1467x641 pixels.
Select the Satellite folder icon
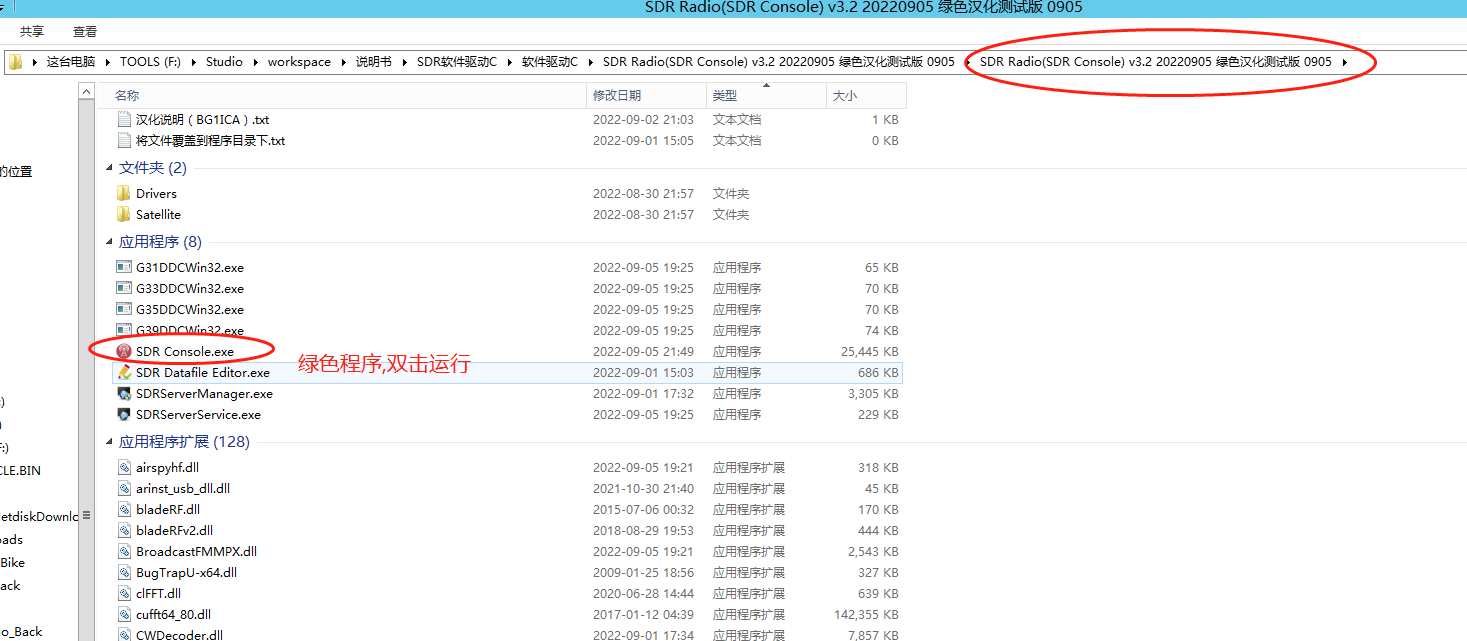124,214
